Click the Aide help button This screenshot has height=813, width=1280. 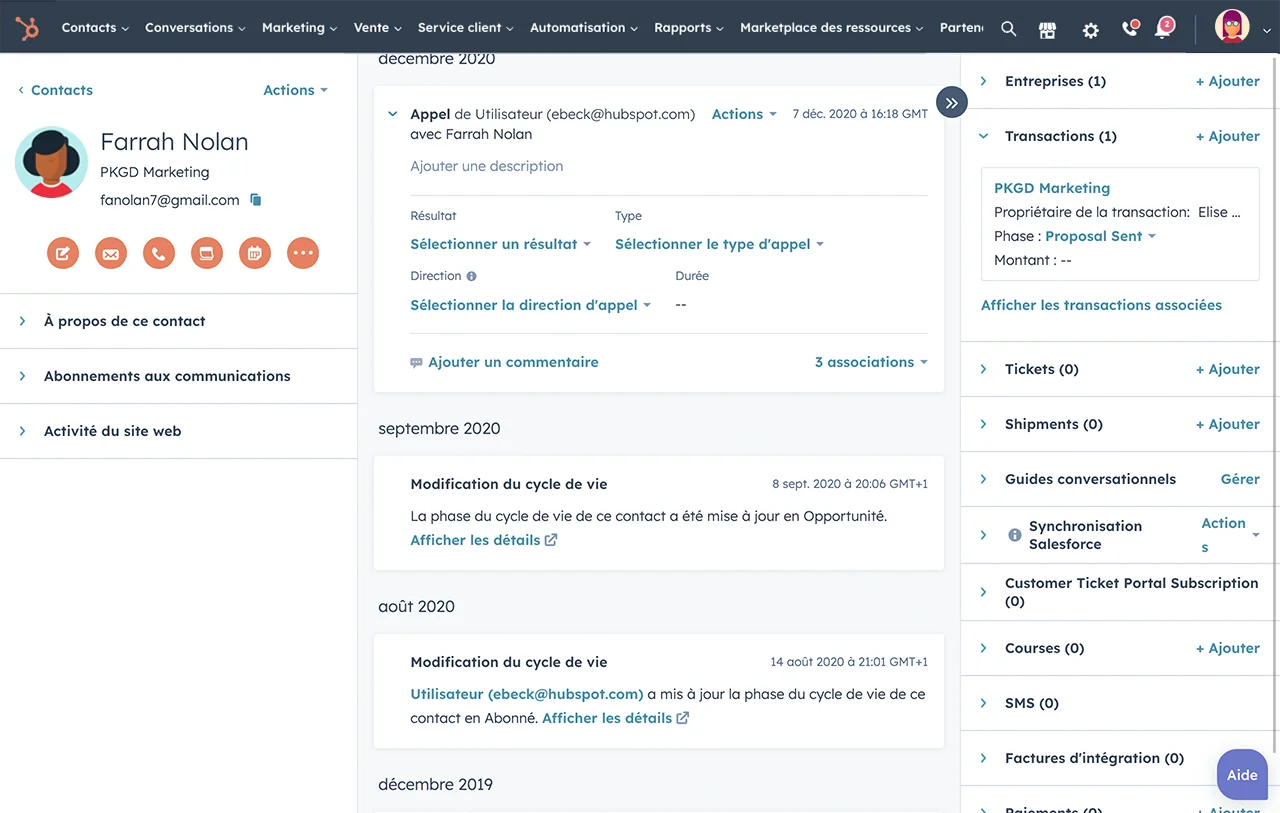tap(1242, 775)
